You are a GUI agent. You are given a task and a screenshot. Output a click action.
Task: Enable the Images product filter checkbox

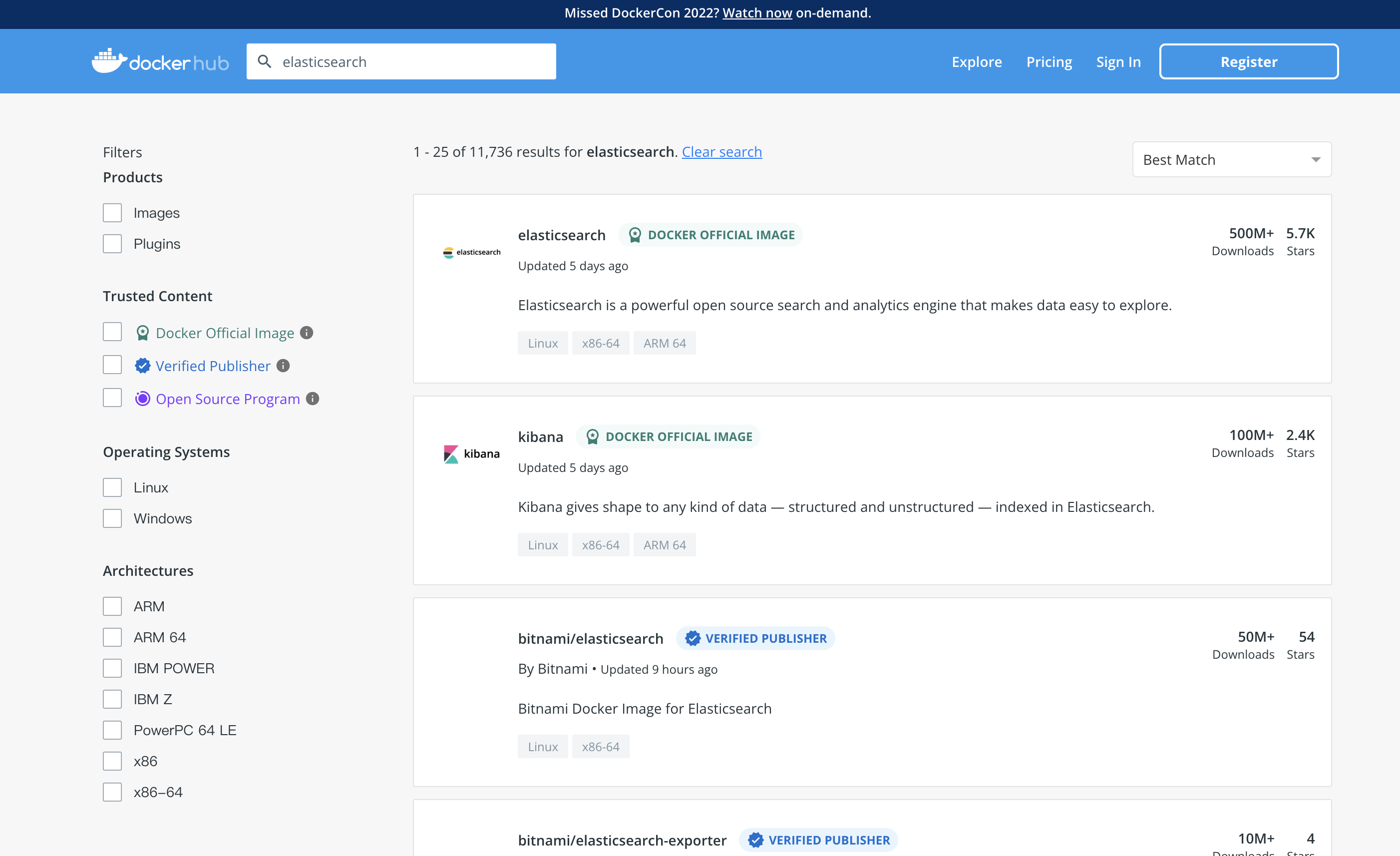[x=112, y=213]
